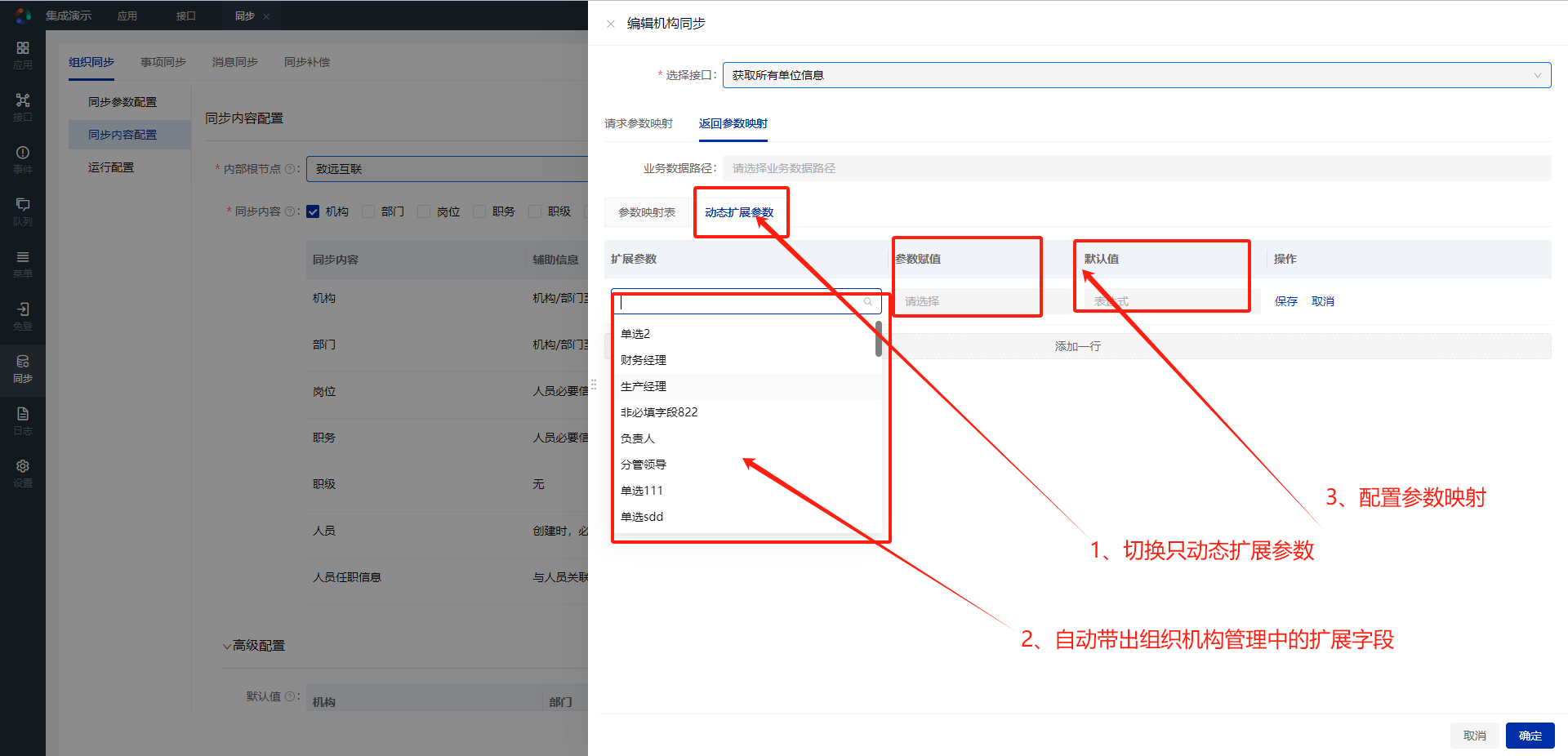Open the 事件 section in the left sidebar

23,160
